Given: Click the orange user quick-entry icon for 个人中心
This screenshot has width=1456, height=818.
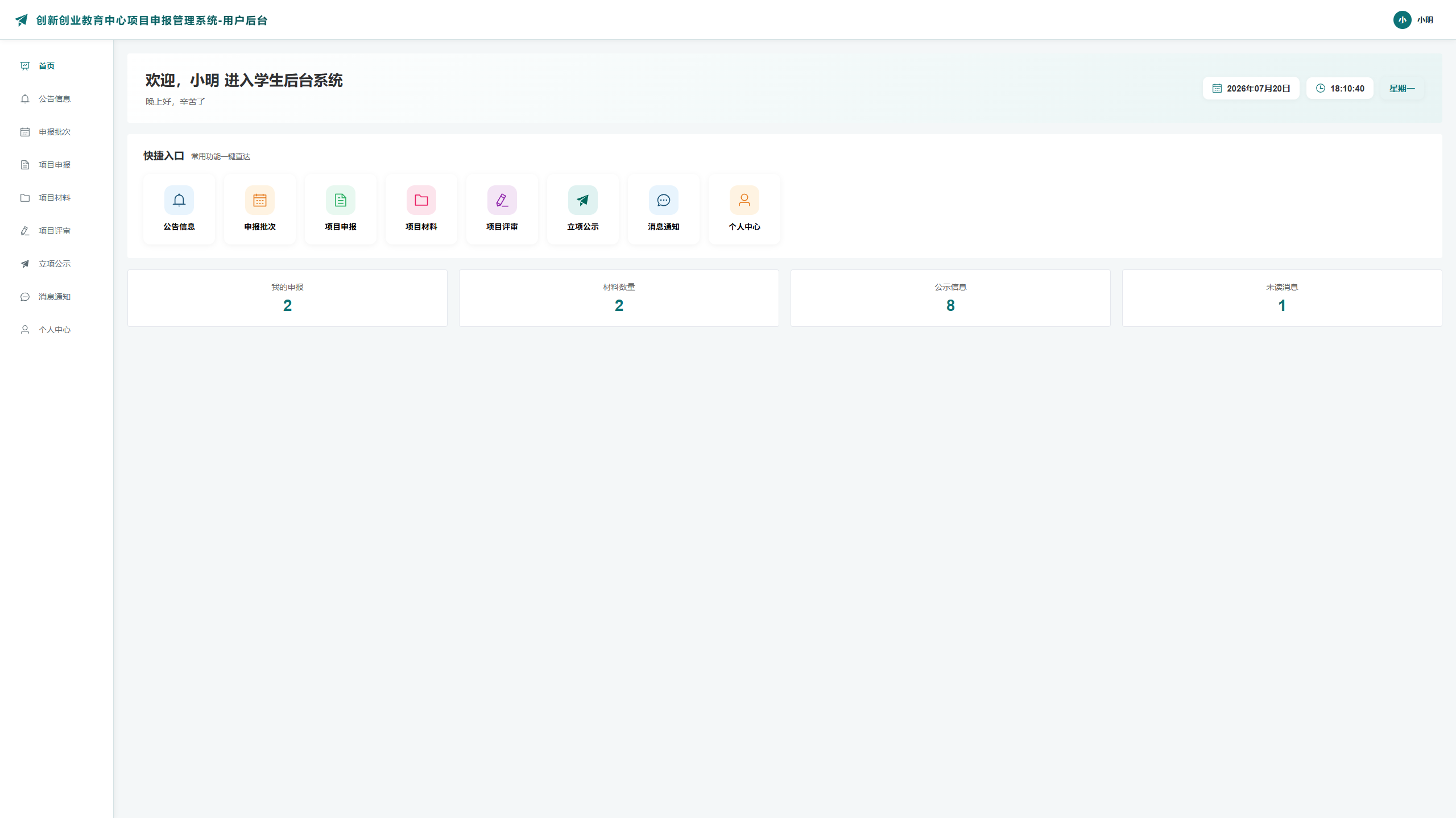Looking at the screenshot, I should 744,200.
